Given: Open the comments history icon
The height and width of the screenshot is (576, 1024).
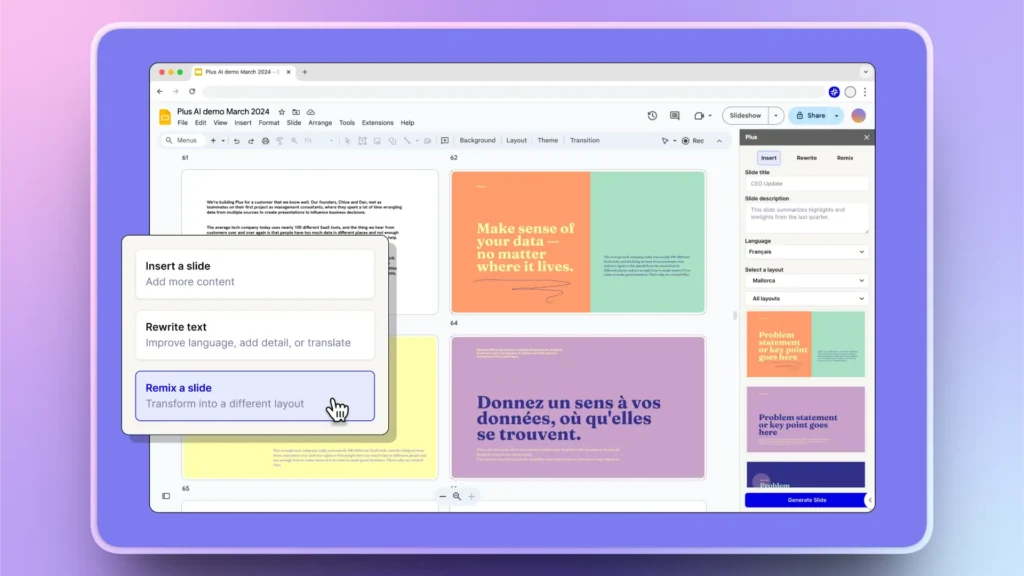Looking at the screenshot, I should (x=675, y=116).
